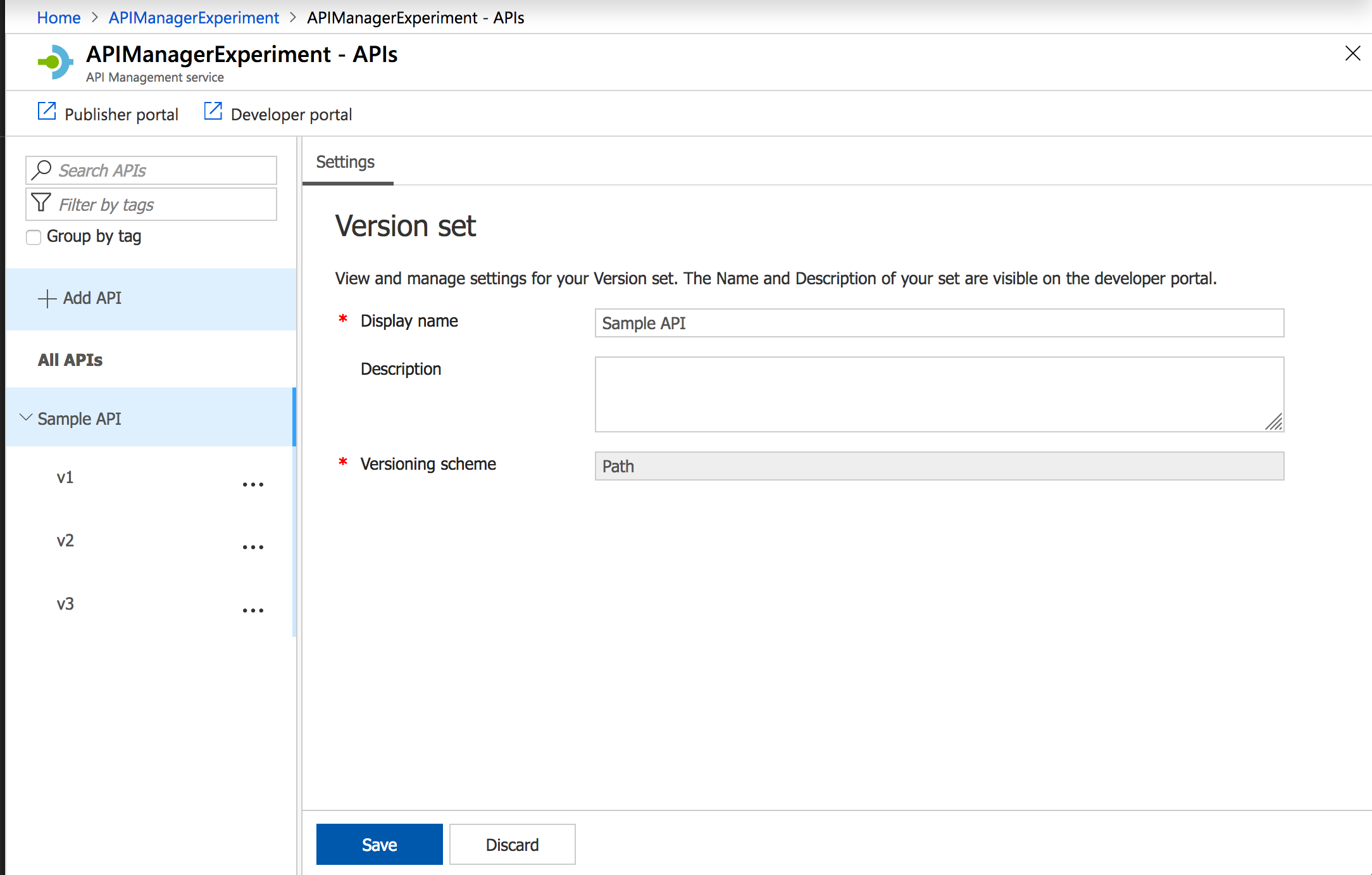Image resolution: width=1372 pixels, height=875 pixels.
Task: Click the Developer portal external-link icon
Action: 213,111
